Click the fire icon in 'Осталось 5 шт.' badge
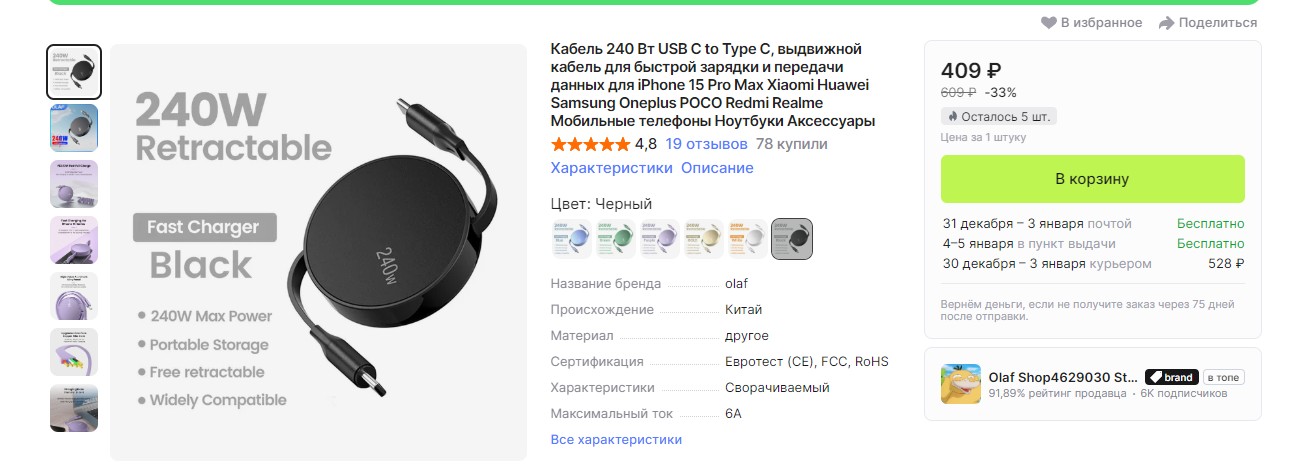This screenshot has height=473, width=1298. [951, 117]
